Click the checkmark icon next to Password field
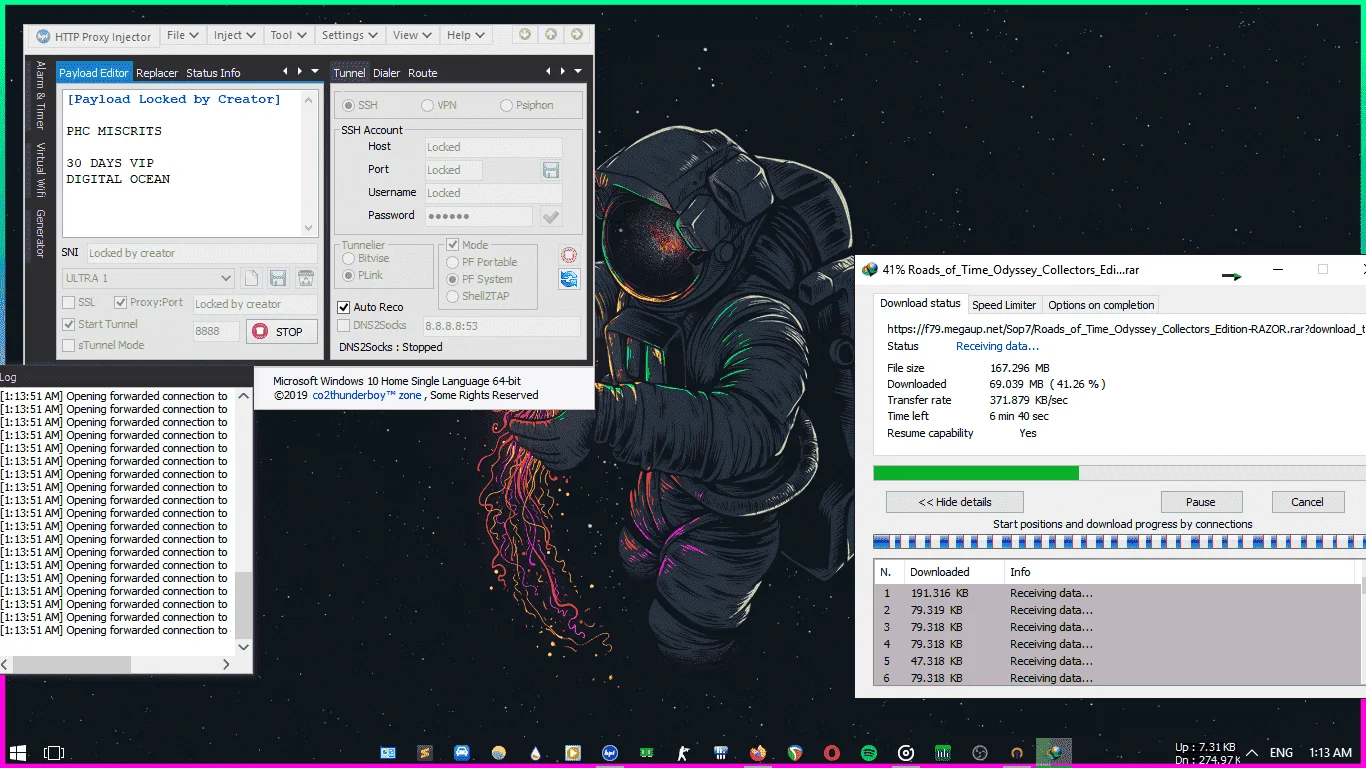 (550, 216)
